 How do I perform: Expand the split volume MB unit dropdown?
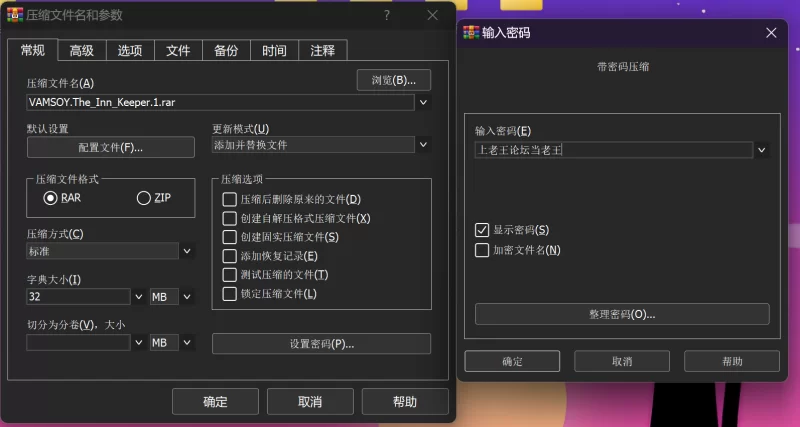click(187, 342)
